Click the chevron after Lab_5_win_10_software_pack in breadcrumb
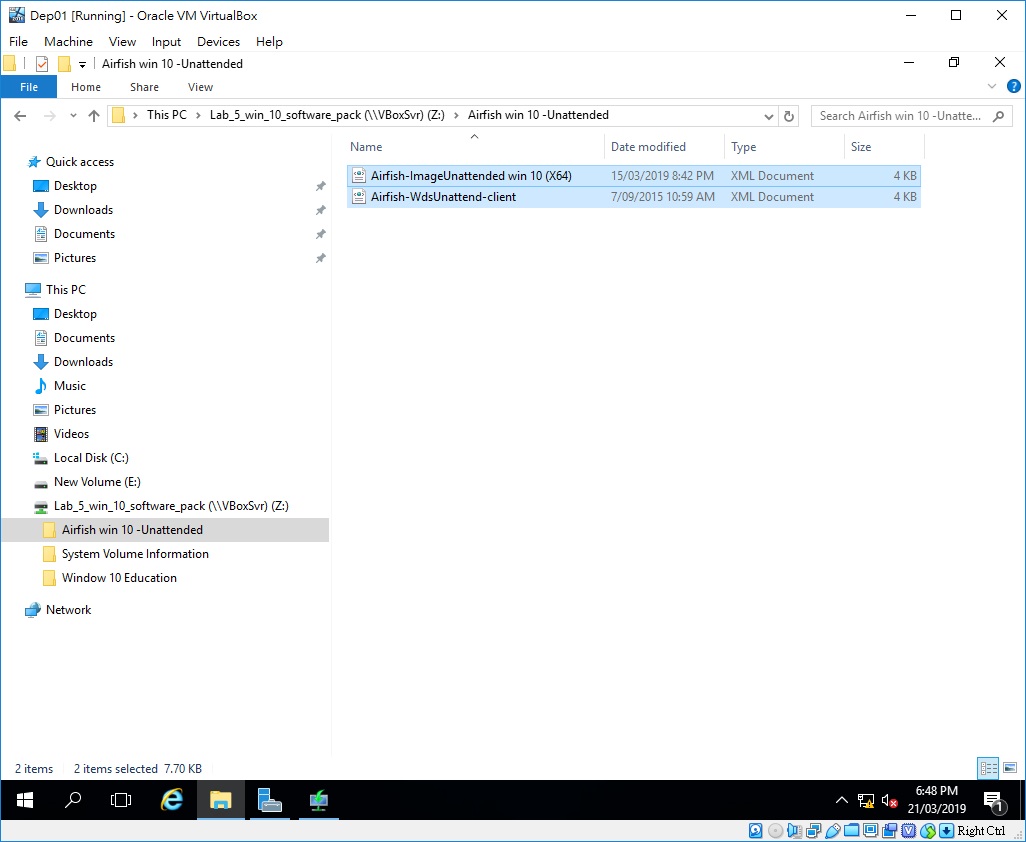Viewport: 1026px width, 842px height. [456, 115]
